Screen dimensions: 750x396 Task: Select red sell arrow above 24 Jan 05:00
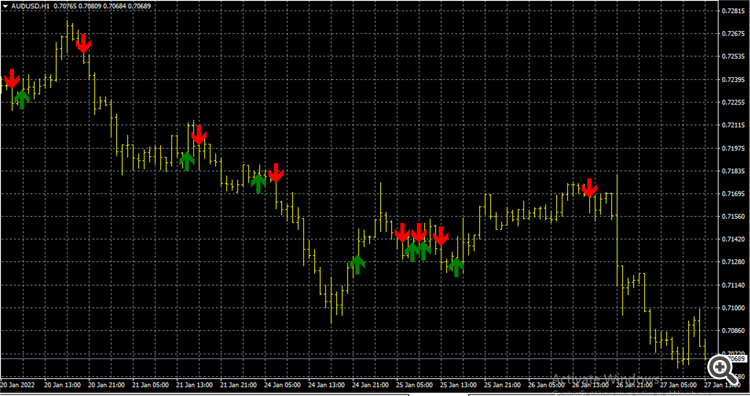point(276,173)
